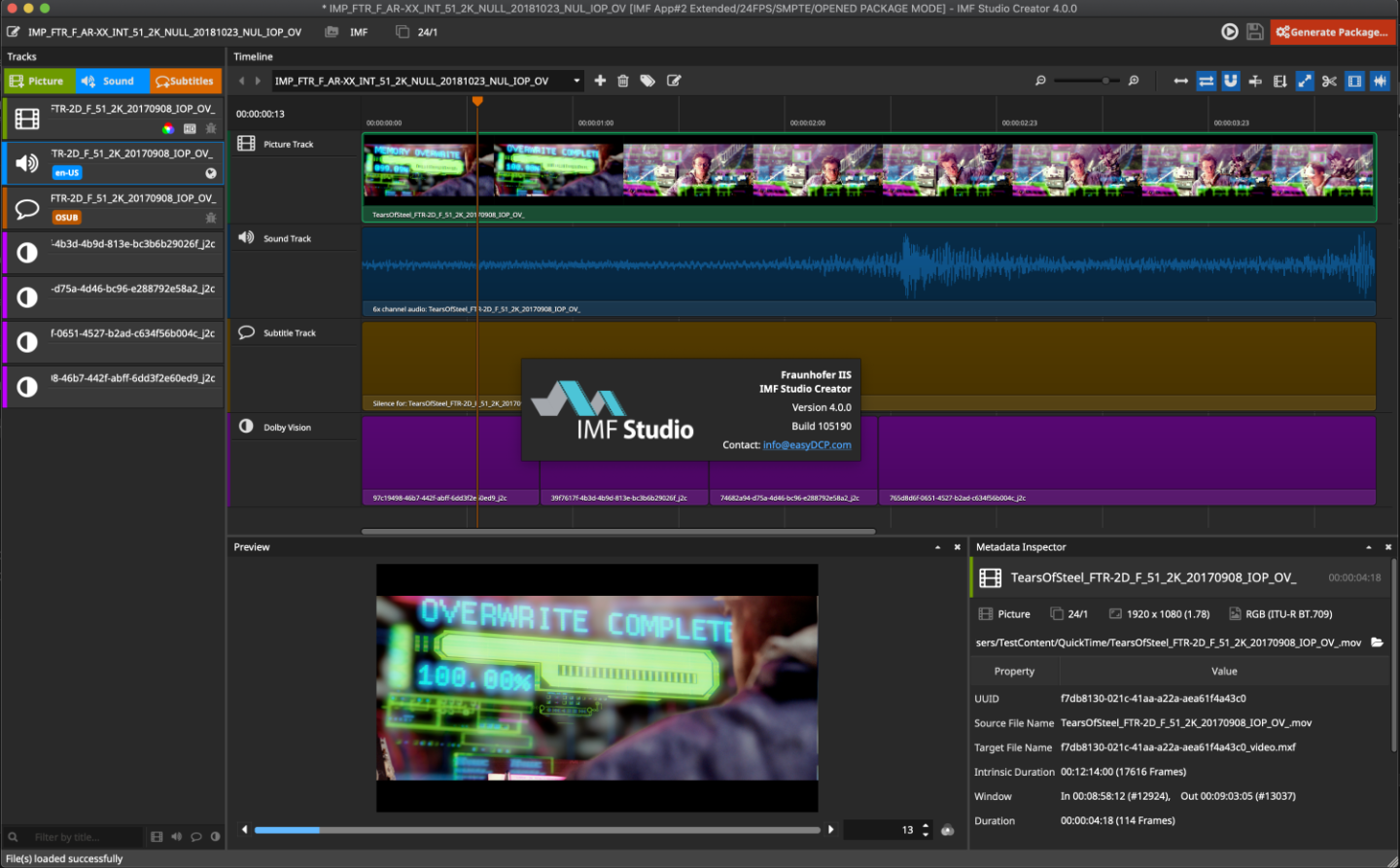This screenshot has height=868, width=1400.
Task: Click the fit-to-width horizontal arrows icon
Action: coord(1181,81)
